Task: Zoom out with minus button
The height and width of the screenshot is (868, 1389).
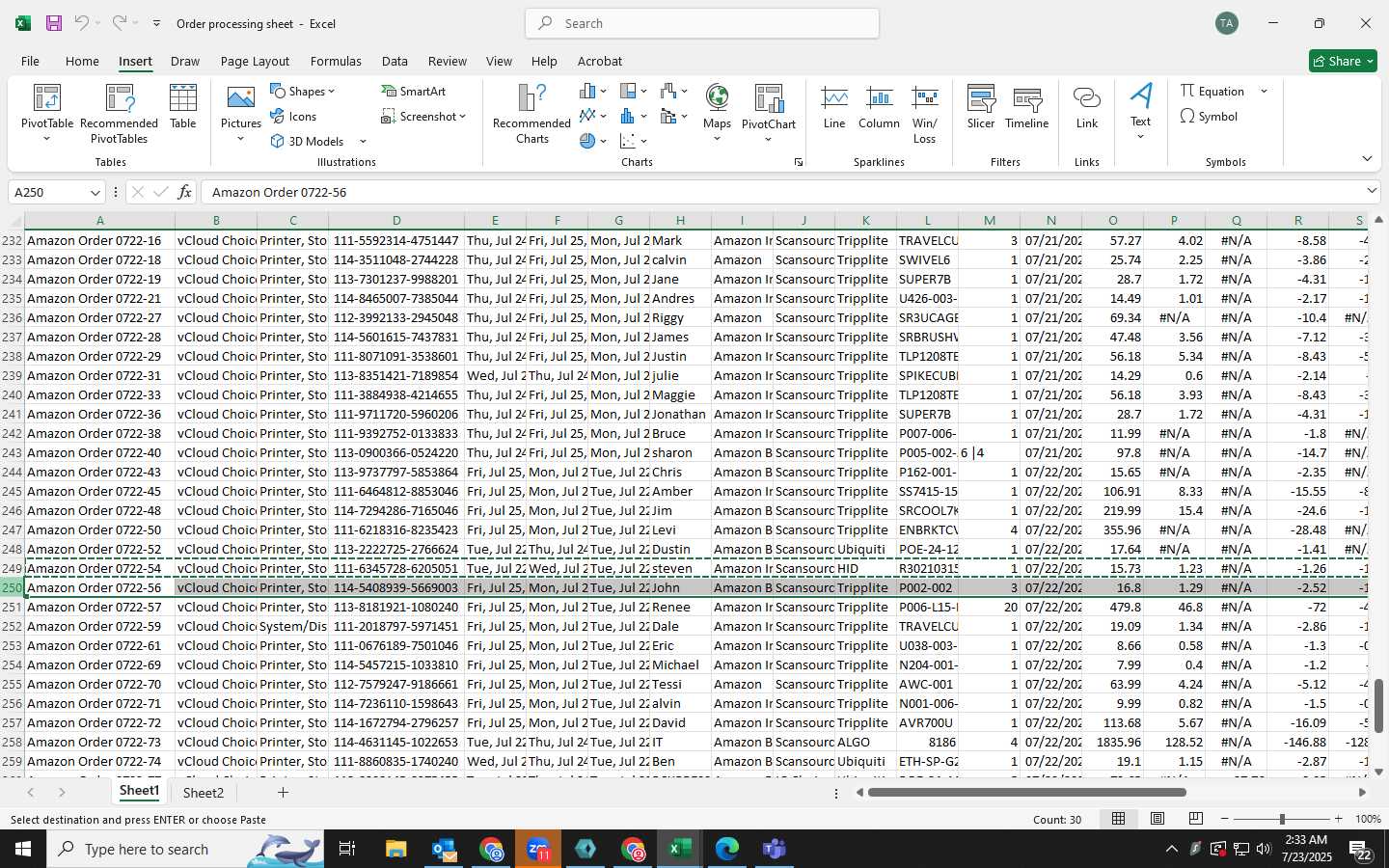Action: [x=1224, y=819]
